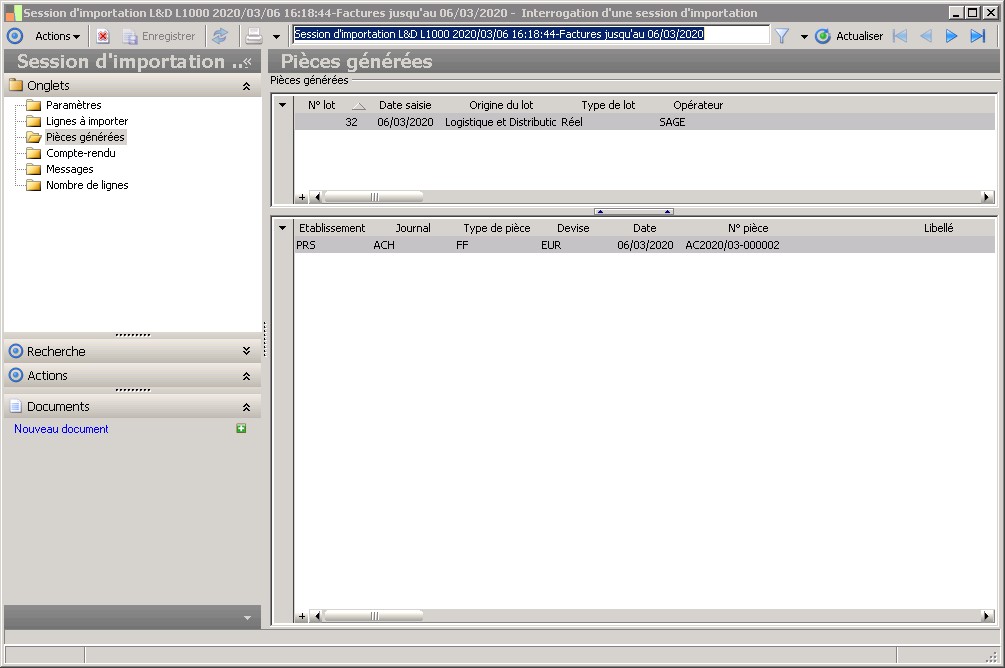1005x668 pixels.
Task: Open the dropdown arrow next to printer
Action: pyautogui.click(x=276, y=37)
